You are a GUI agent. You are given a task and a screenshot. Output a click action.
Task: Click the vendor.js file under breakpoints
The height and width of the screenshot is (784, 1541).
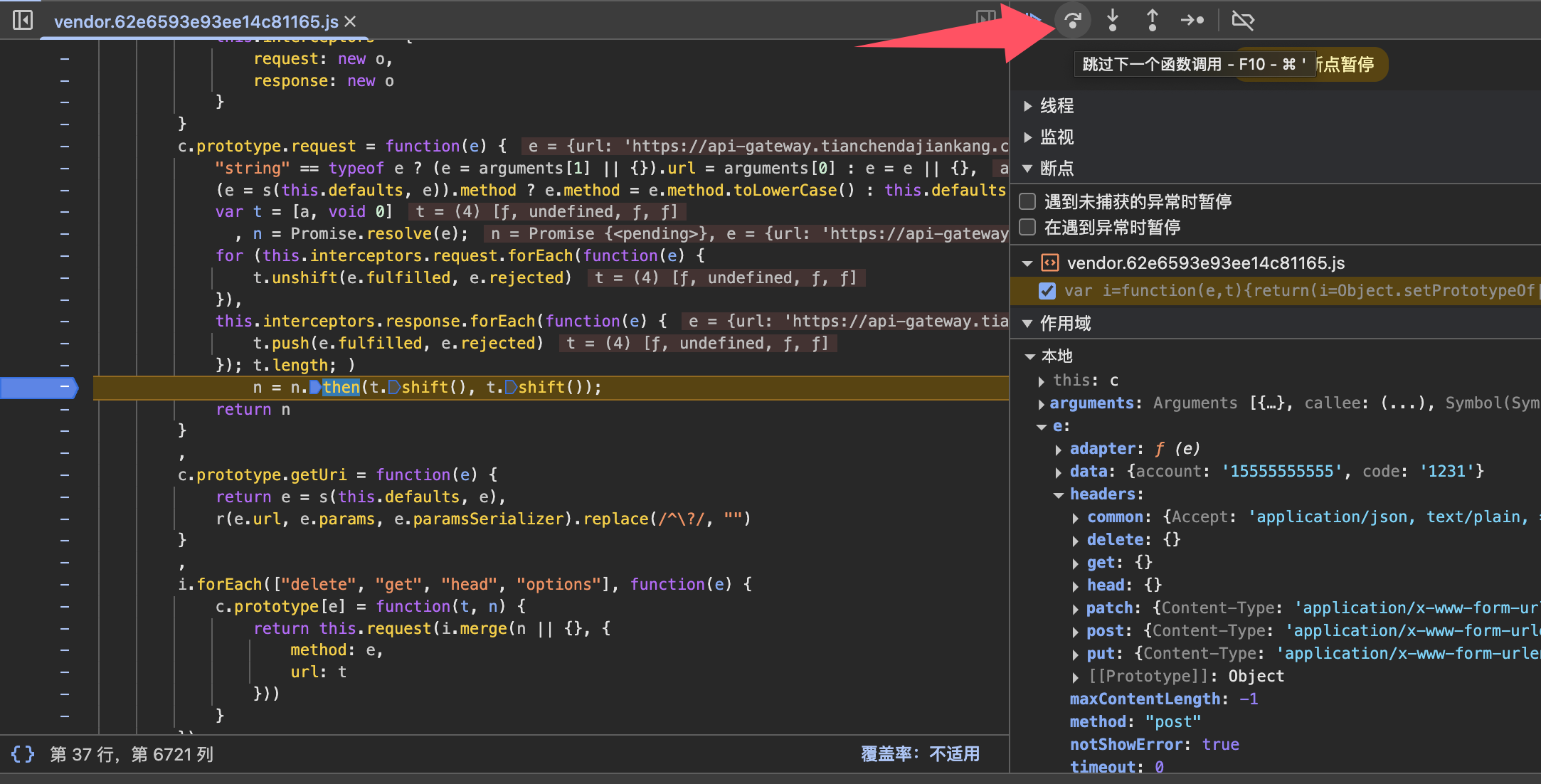click(x=1205, y=263)
